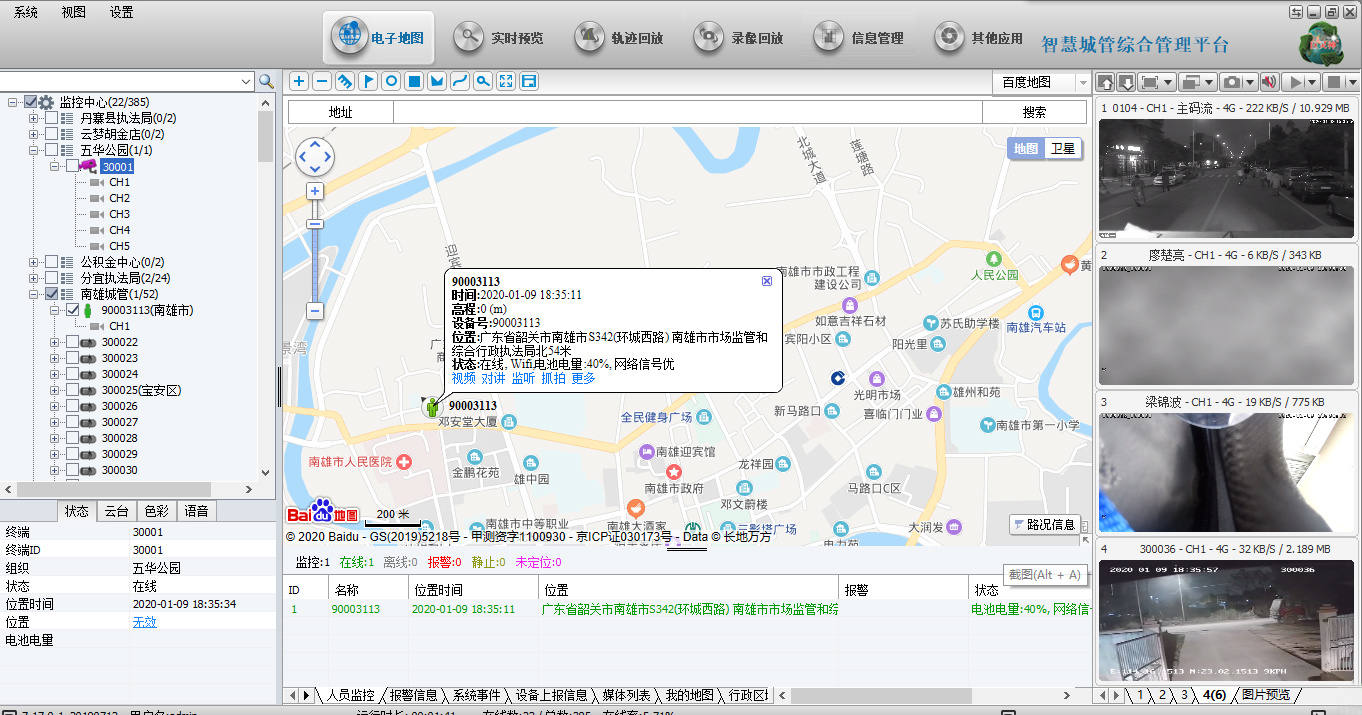
Task: Expand the 公积金中心 node
Action: click(x=35, y=262)
